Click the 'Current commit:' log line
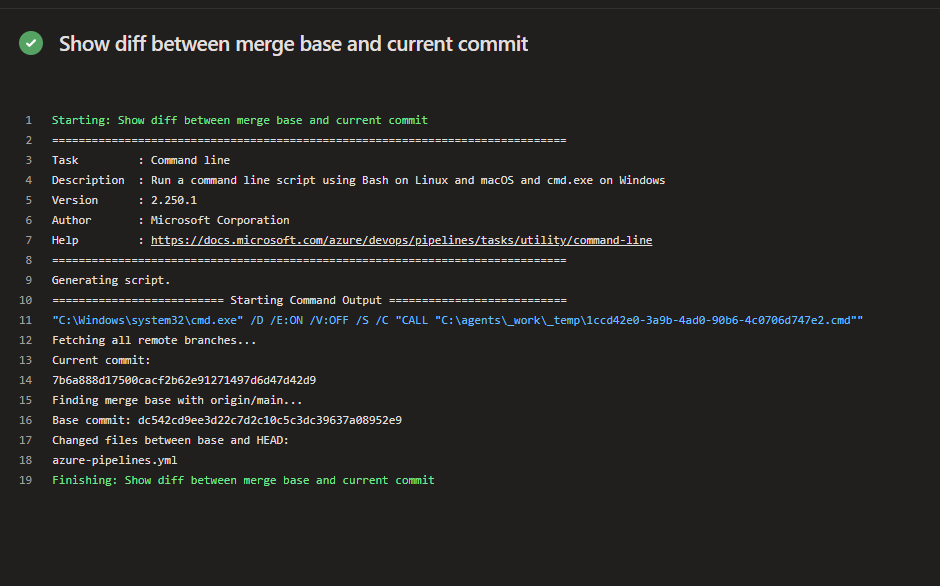This screenshot has width=940, height=586. [x=101, y=360]
